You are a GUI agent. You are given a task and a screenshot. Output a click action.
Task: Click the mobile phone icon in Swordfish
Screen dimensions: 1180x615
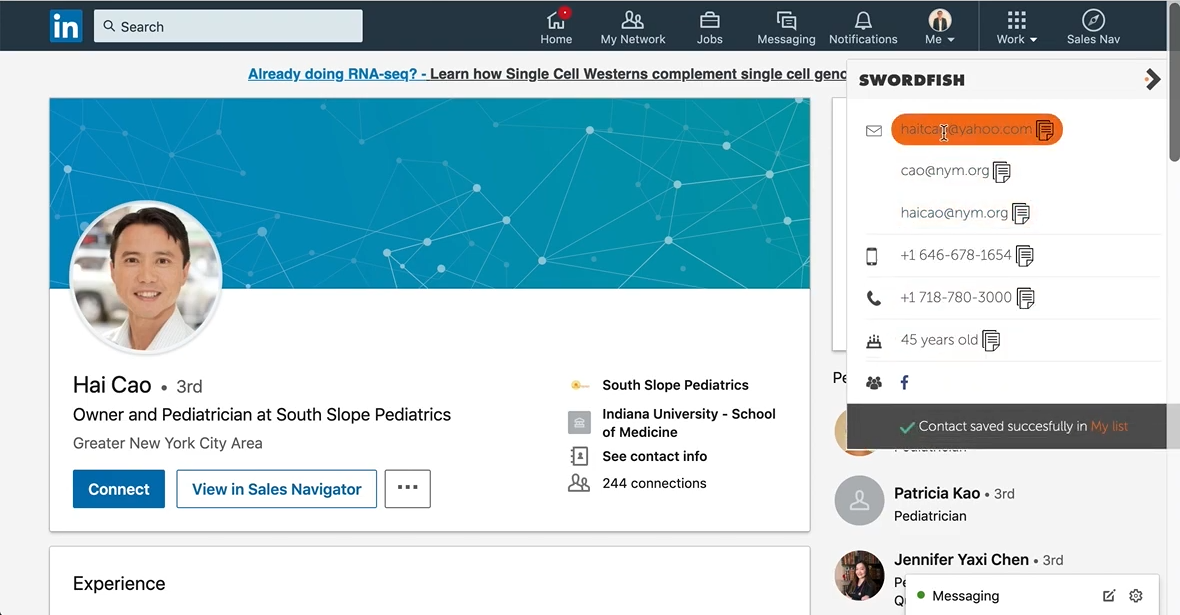click(871, 257)
